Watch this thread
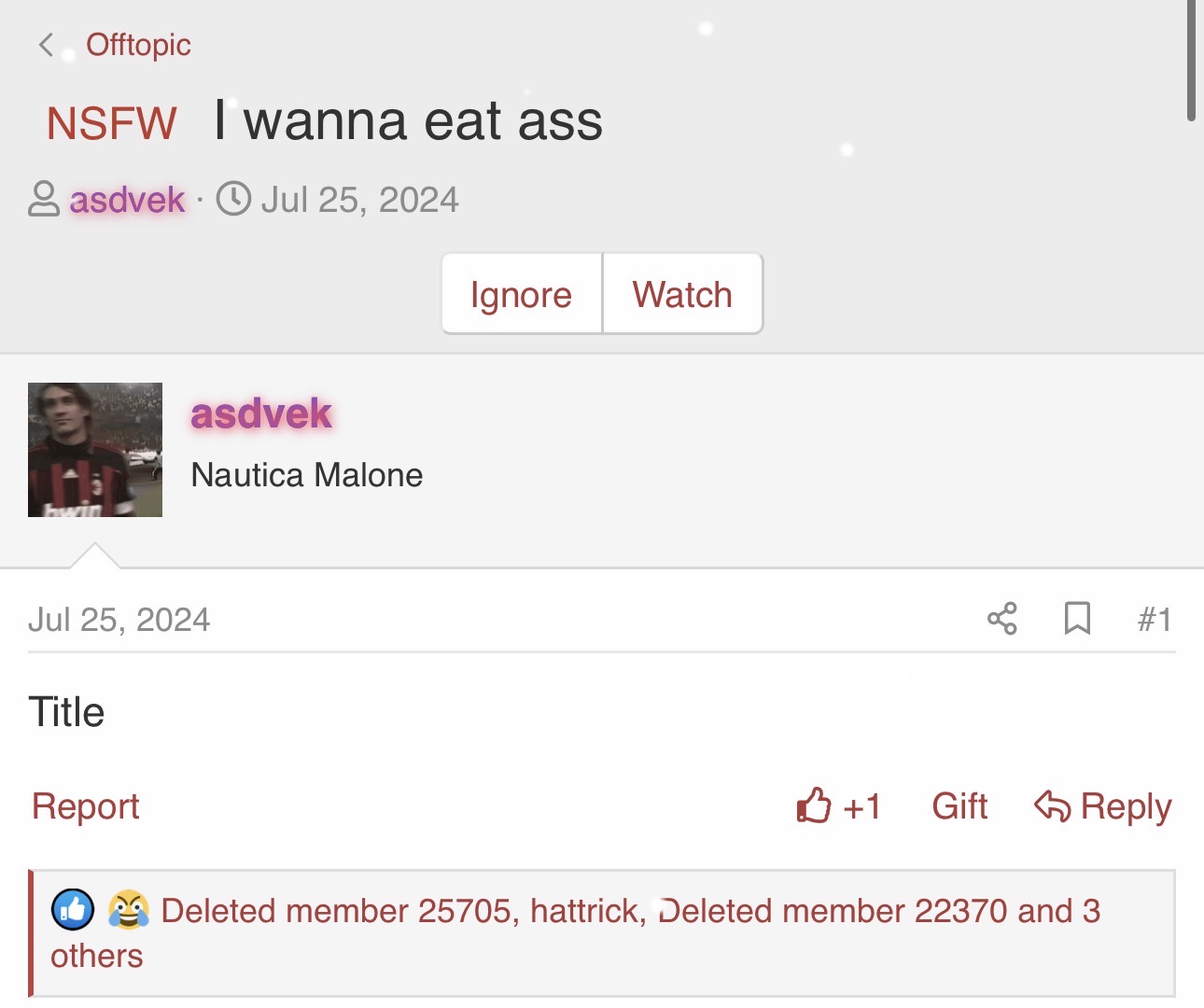The width and height of the screenshot is (1204, 1008). tap(682, 294)
